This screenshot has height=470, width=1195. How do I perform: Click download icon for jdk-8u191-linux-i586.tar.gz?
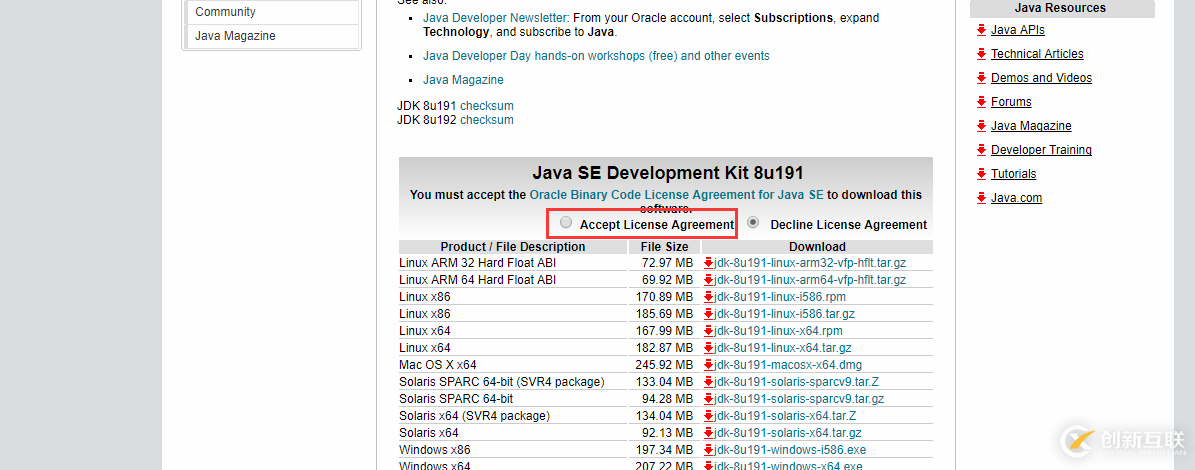coord(709,314)
